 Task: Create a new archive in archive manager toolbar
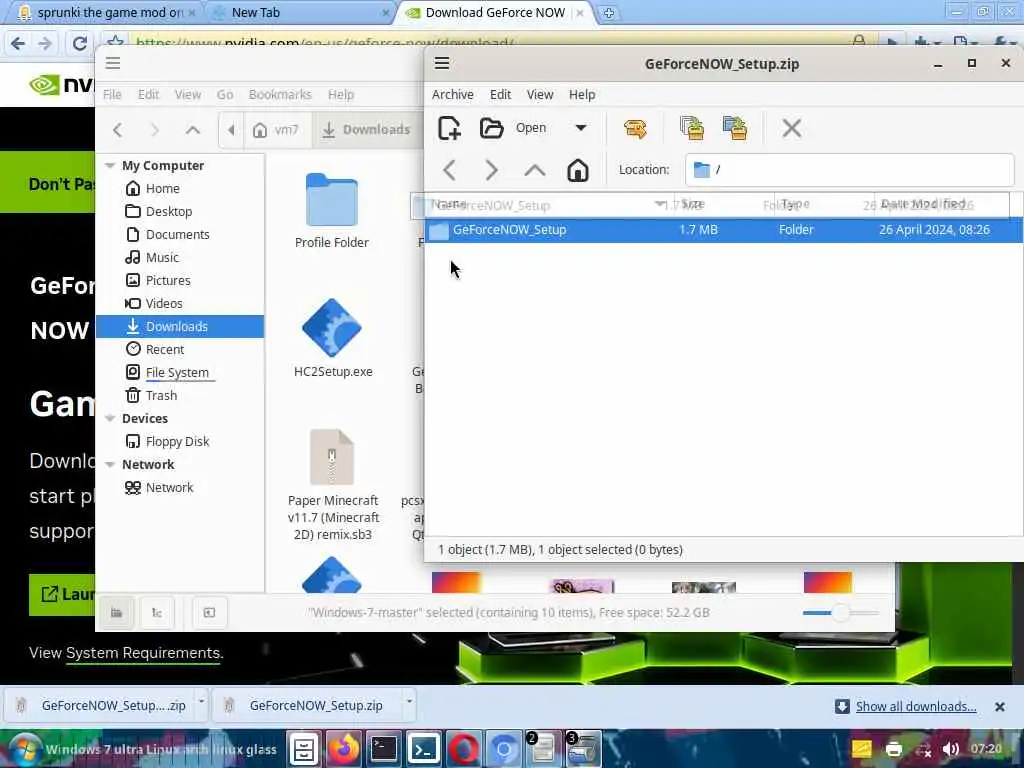coord(449,128)
